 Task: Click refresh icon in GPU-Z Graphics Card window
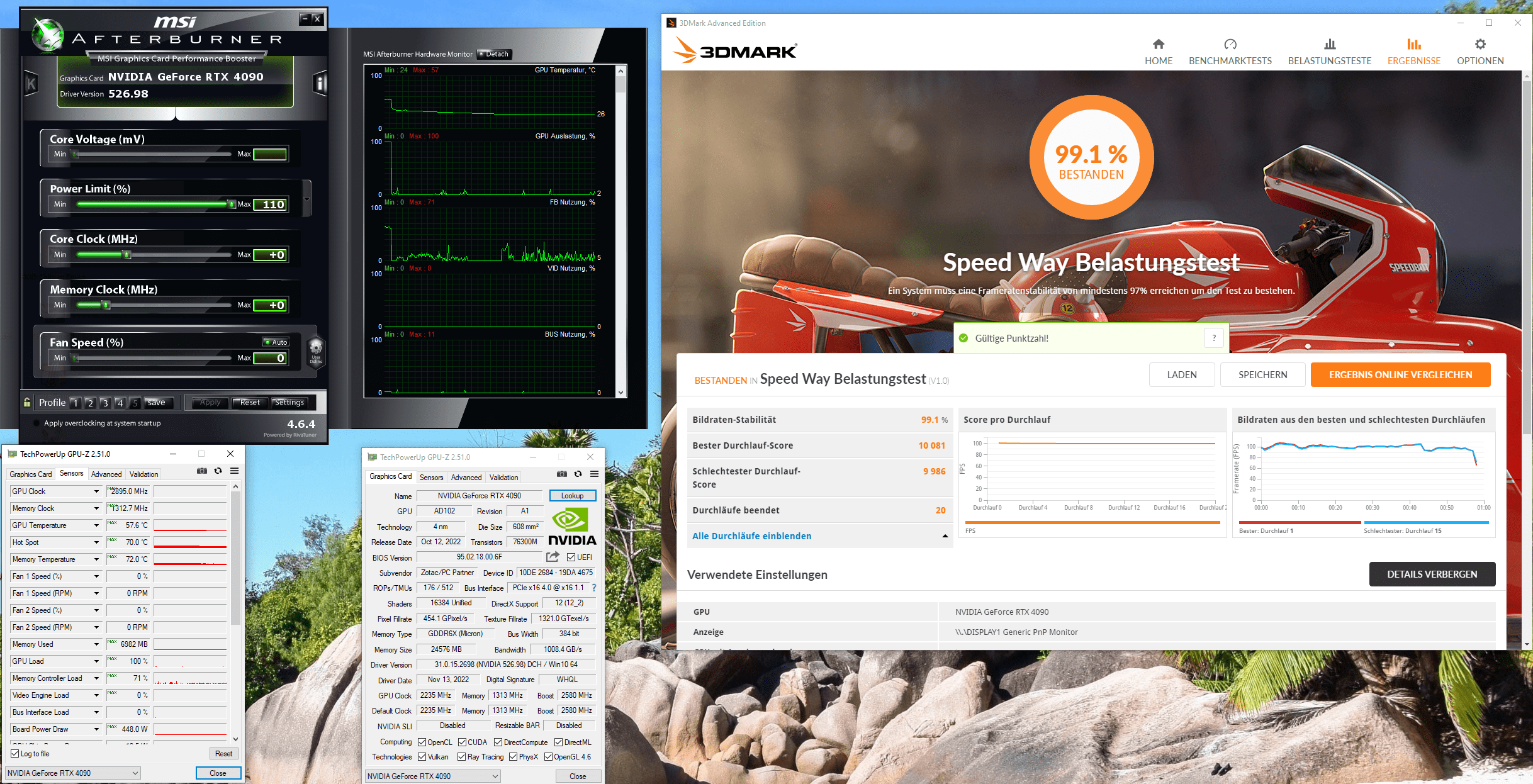coord(578,474)
